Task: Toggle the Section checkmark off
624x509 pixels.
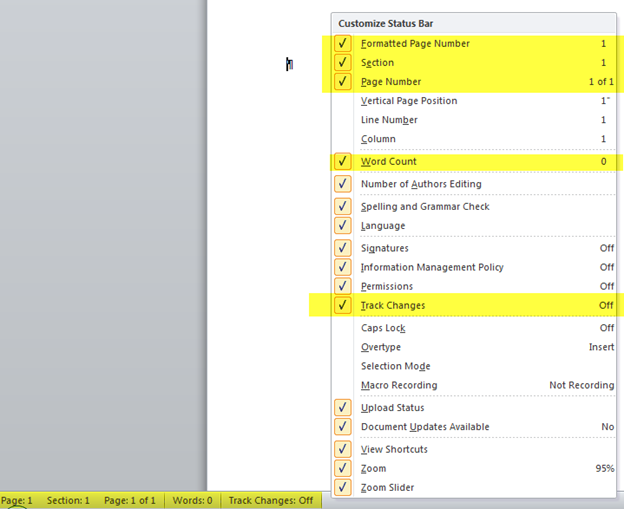Action: coord(343,63)
